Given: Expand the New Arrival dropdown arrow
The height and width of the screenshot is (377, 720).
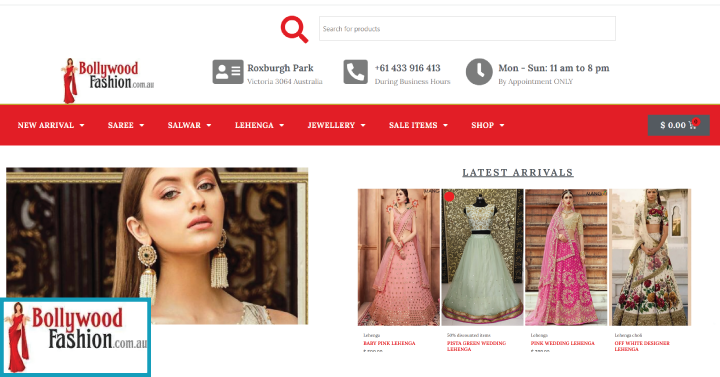Looking at the screenshot, I should coord(82,125).
